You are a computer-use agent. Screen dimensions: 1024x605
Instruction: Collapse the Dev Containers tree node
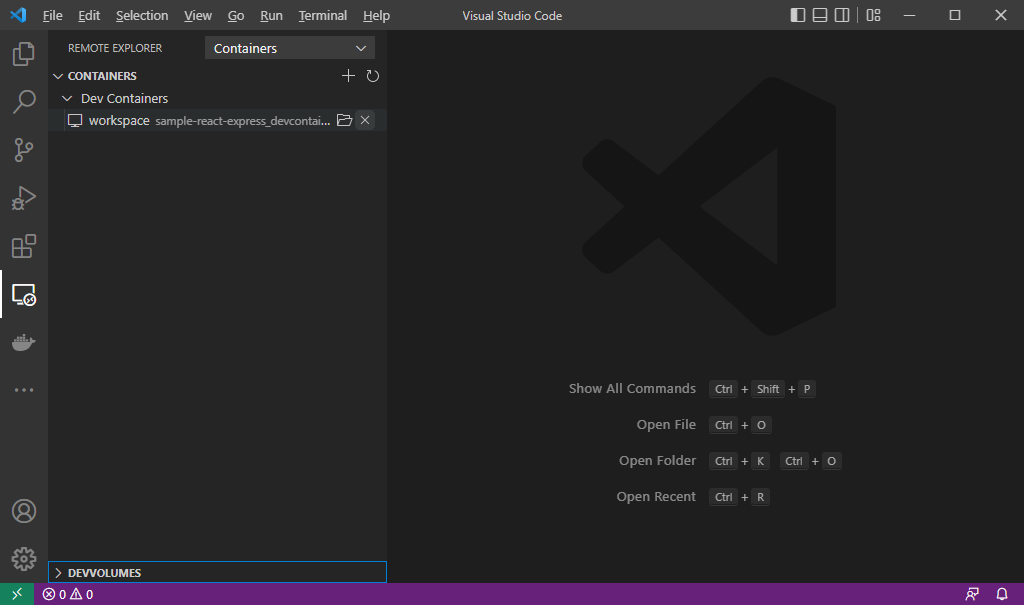coord(67,99)
